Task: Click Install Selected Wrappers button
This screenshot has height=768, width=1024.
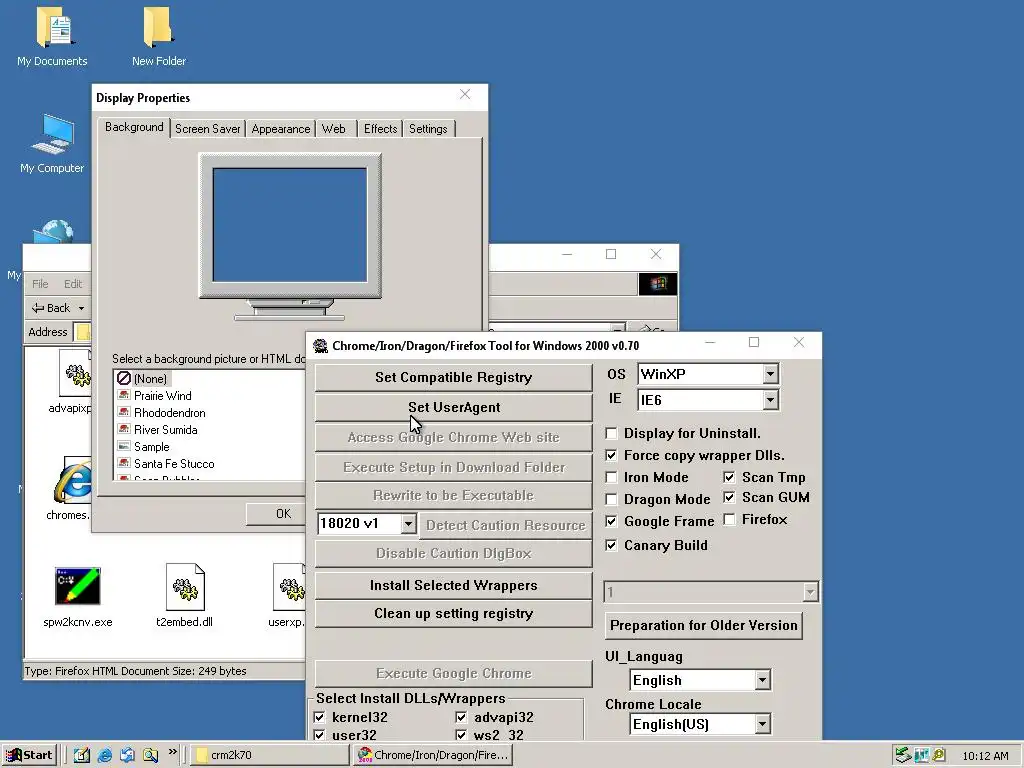Action: [x=453, y=585]
